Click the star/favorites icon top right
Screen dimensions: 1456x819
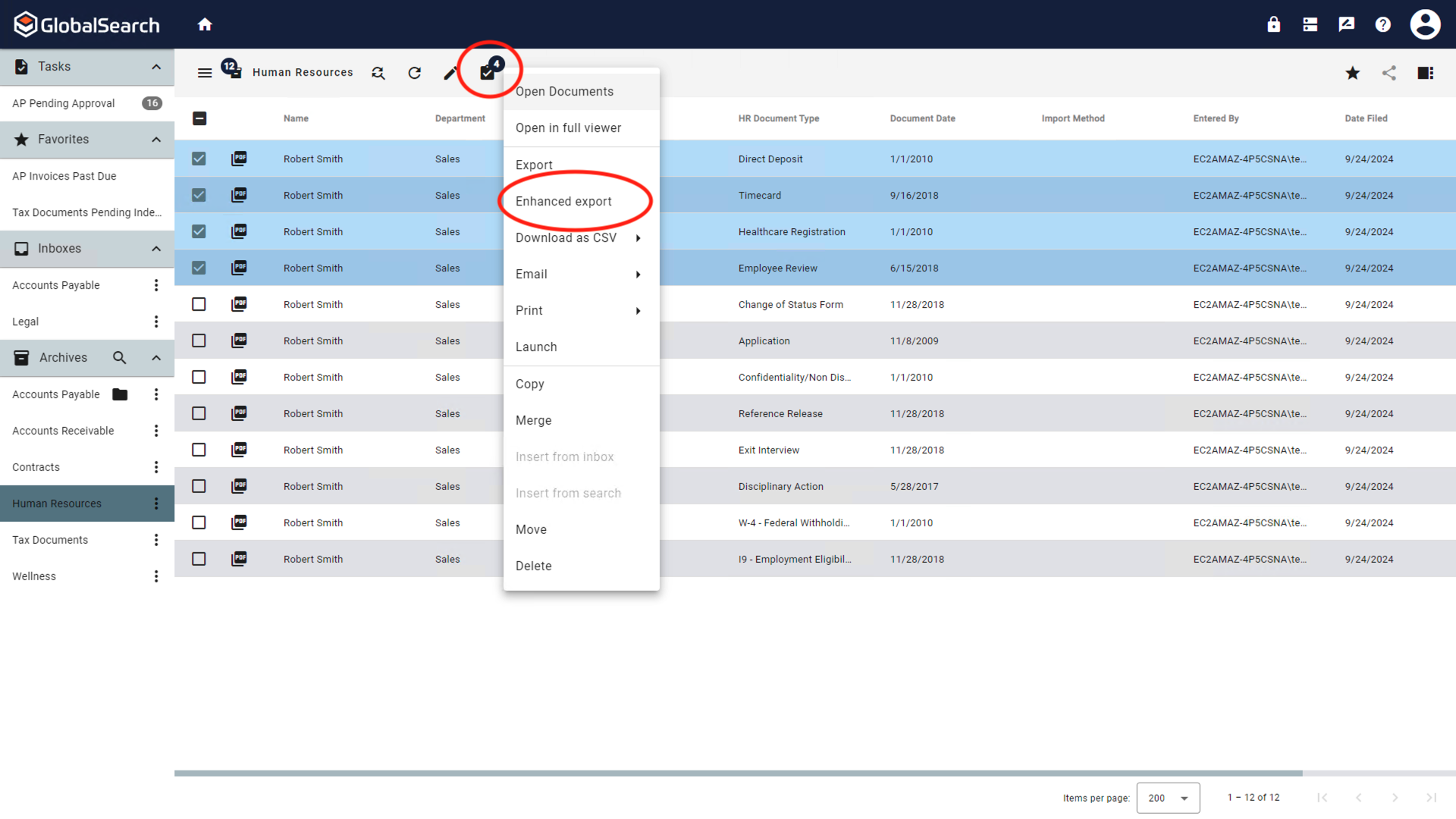(x=1352, y=72)
